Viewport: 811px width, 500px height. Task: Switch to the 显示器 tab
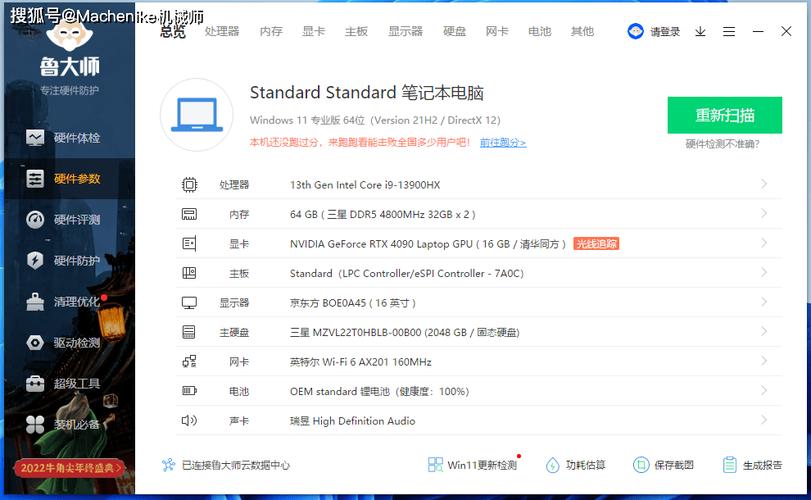pyautogui.click(x=406, y=32)
